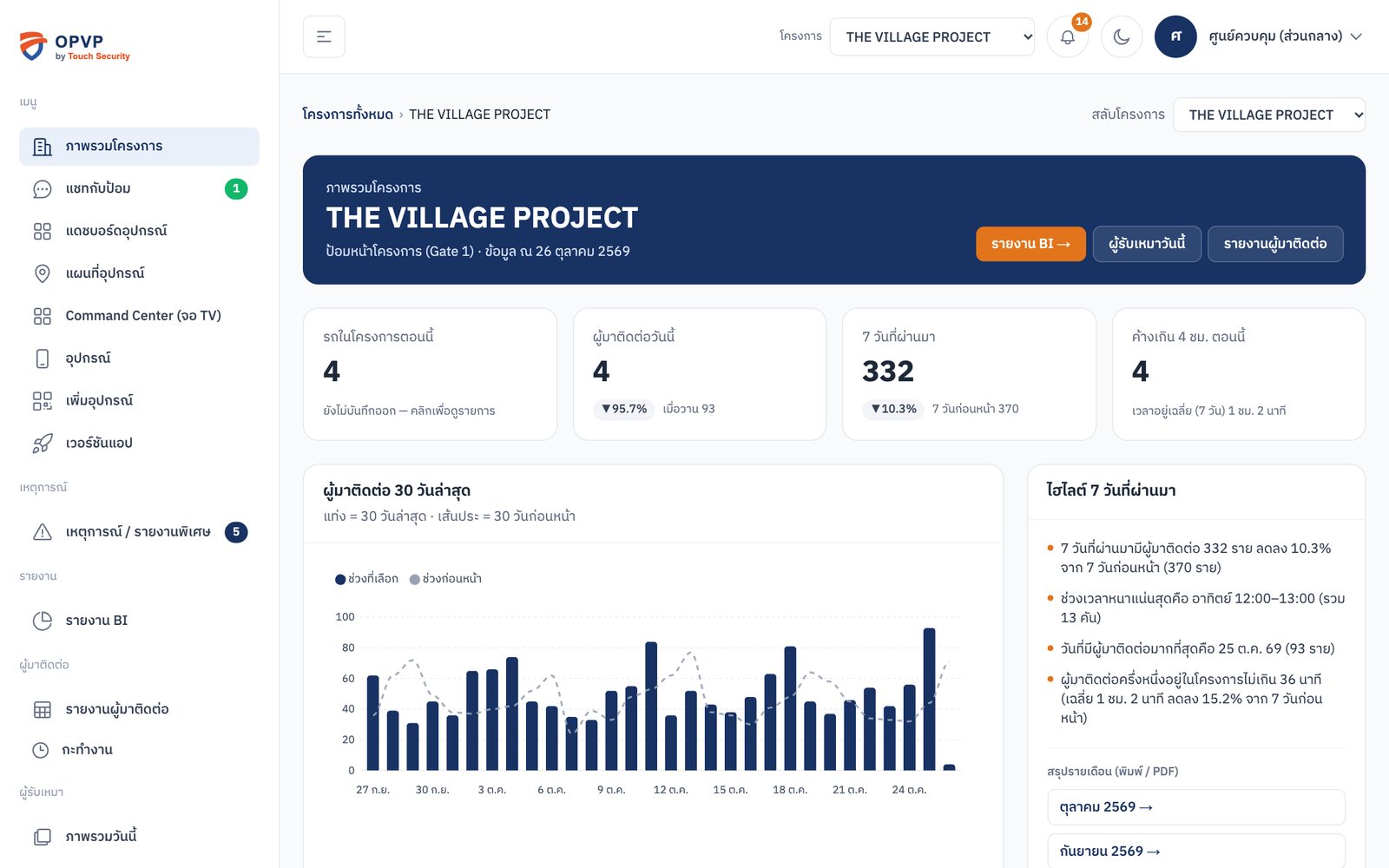
Task: Open notifications with the bell icon
Action: [1068, 36]
